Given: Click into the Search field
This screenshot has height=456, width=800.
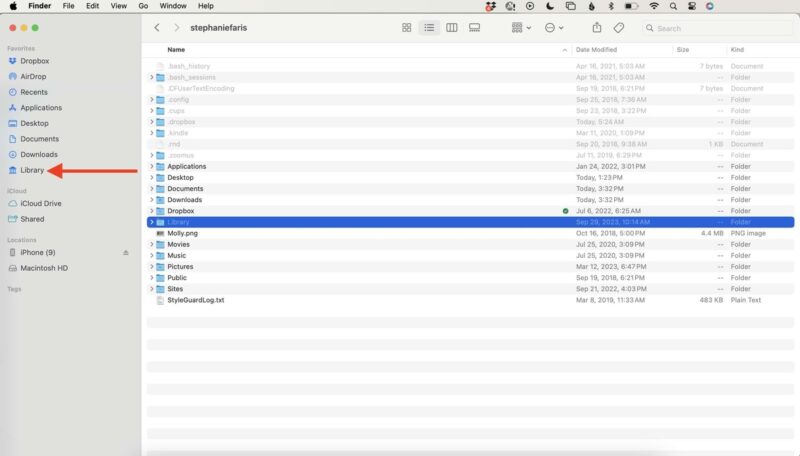Looking at the screenshot, I should [717, 28].
